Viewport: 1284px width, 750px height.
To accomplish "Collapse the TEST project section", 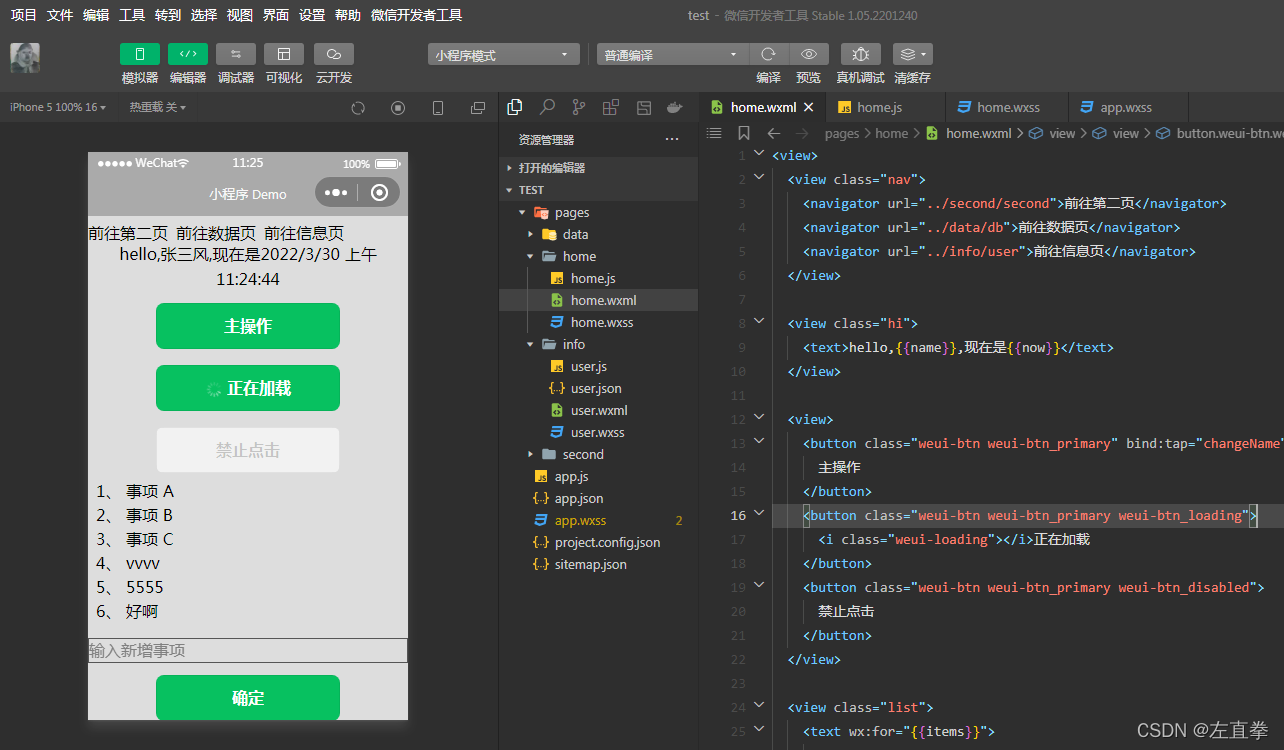I will (599, 190).
